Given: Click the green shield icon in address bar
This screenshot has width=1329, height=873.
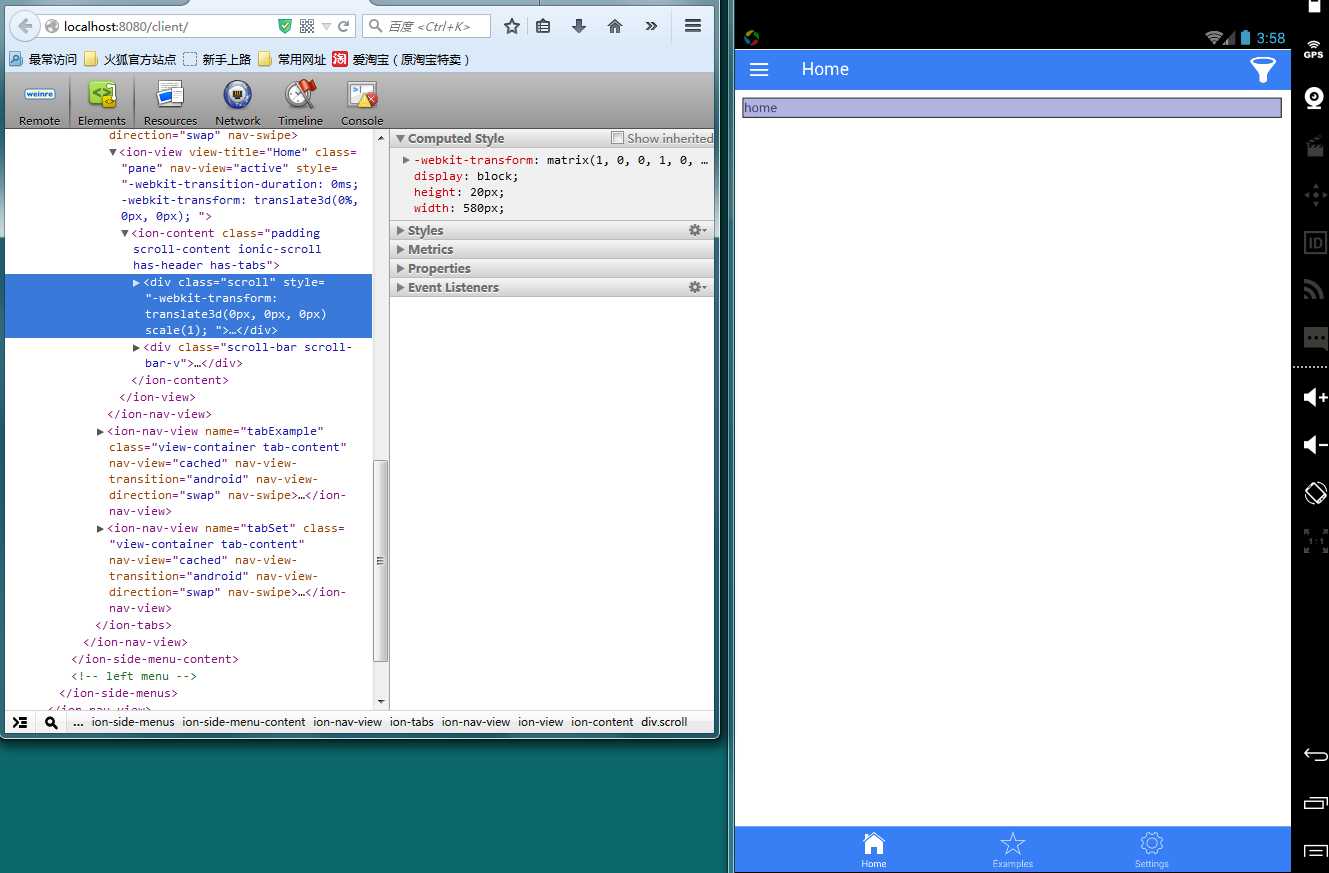Looking at the screenshot, I should [285, 26].
